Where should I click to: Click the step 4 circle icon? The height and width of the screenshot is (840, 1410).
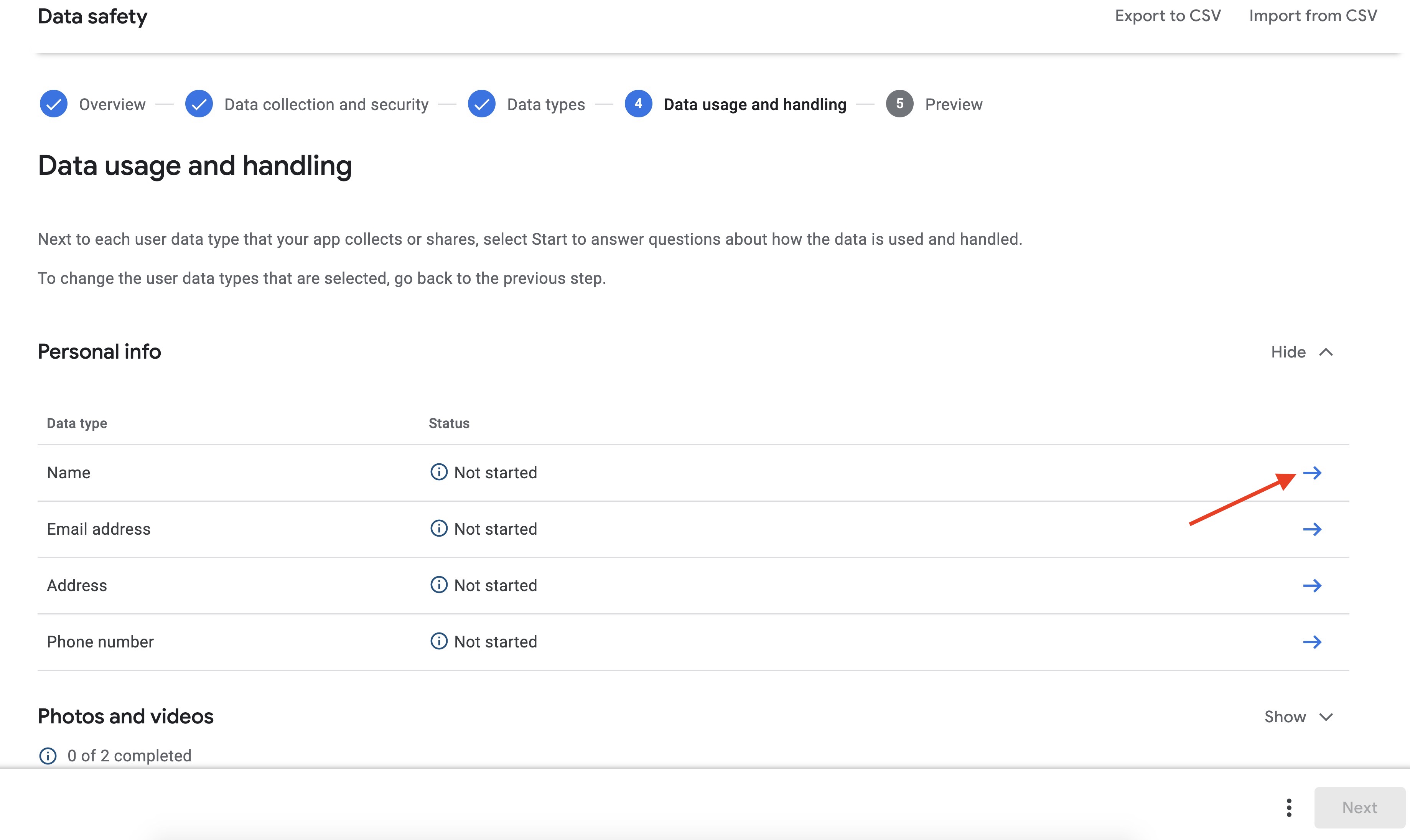coord(639,104)
